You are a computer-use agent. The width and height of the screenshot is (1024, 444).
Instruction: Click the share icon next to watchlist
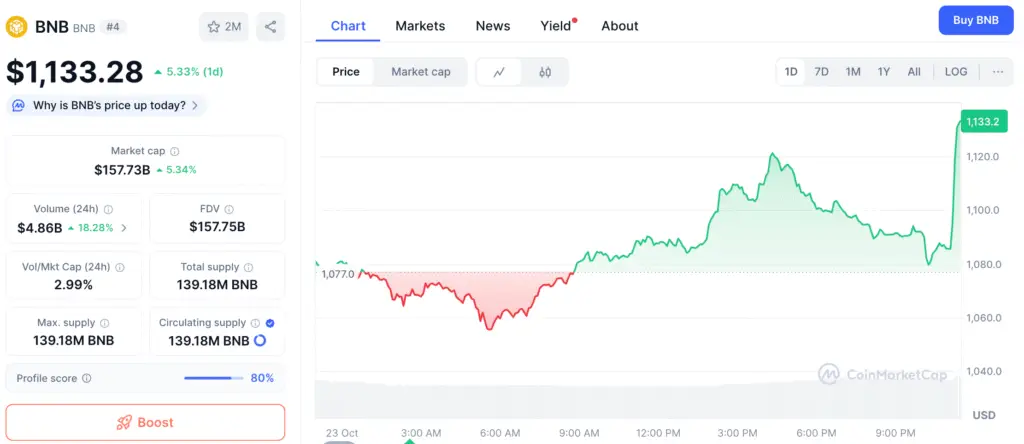(x=270, y=27)
